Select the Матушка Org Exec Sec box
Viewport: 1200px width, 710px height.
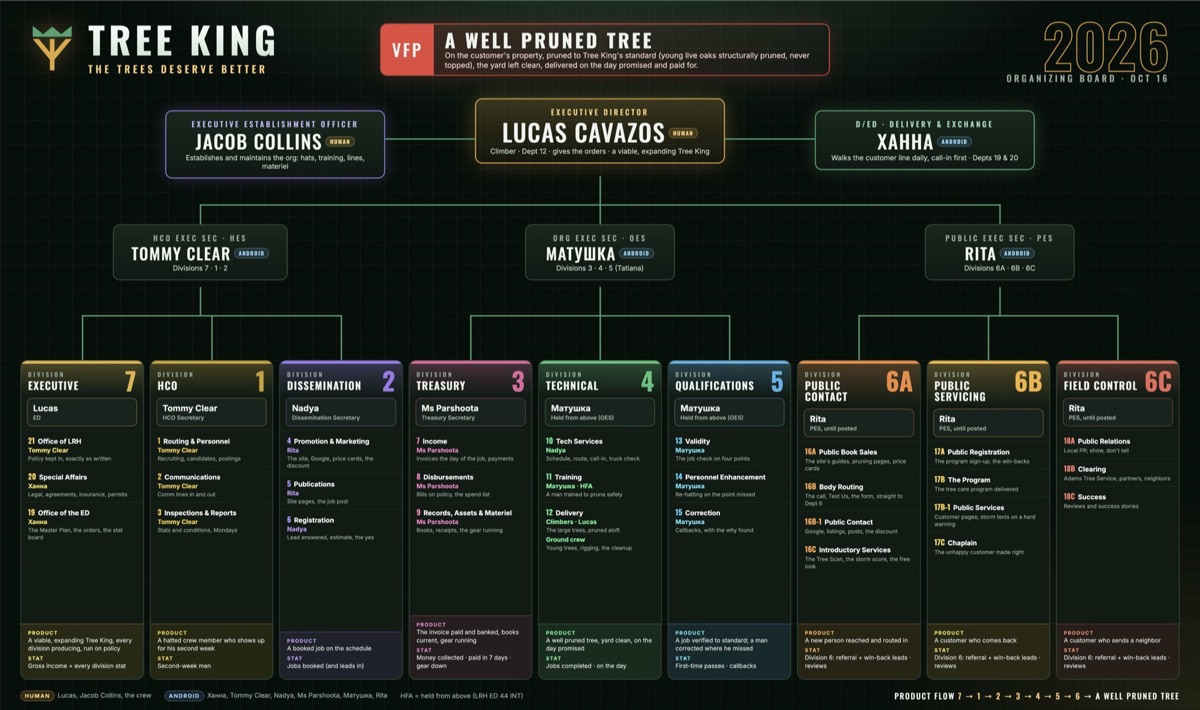coord(600,252)
